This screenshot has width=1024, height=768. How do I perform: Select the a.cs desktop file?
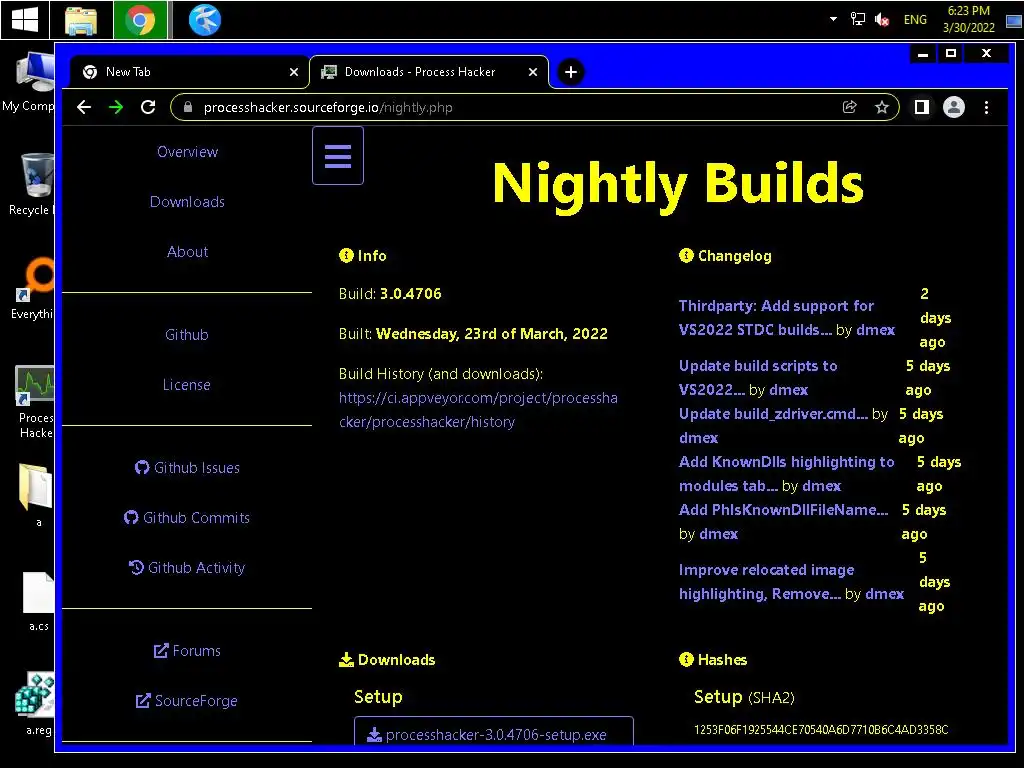tap(39, 601)
